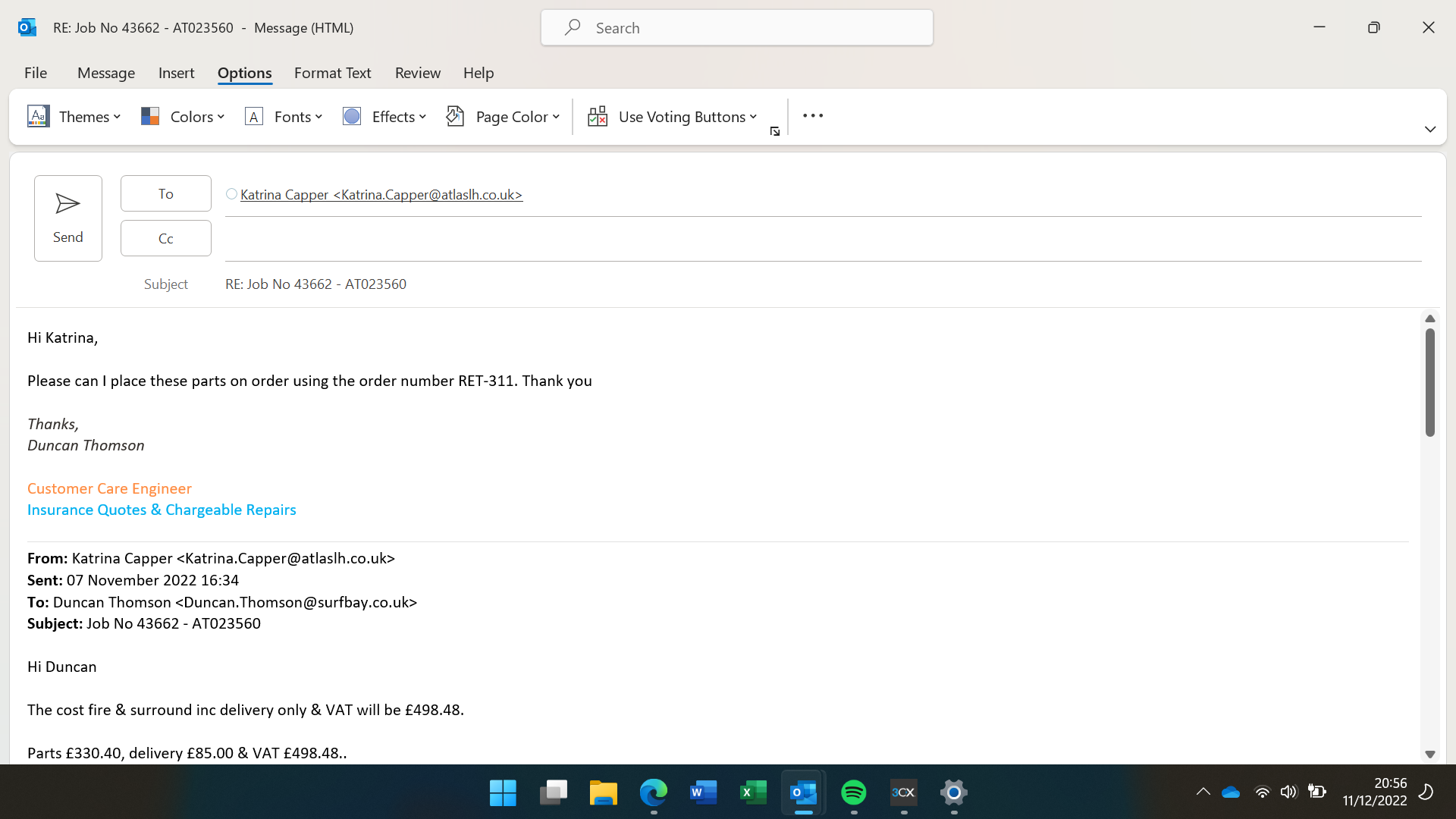
Task: Open the tracking options dialog launcher
Action: (x=775, y=132)
